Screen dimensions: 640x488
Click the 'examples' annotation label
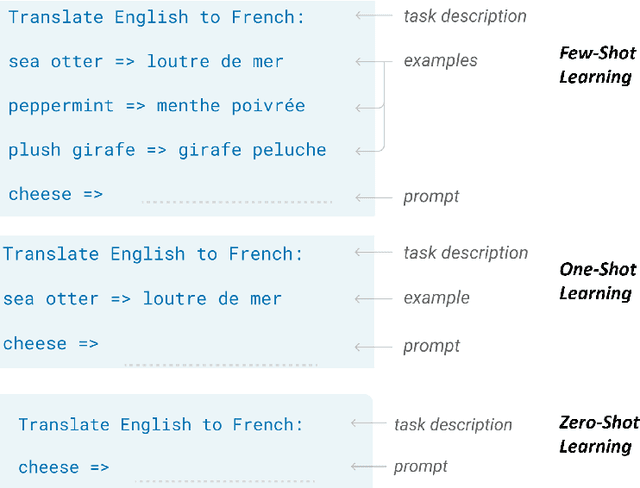point(440,61)
